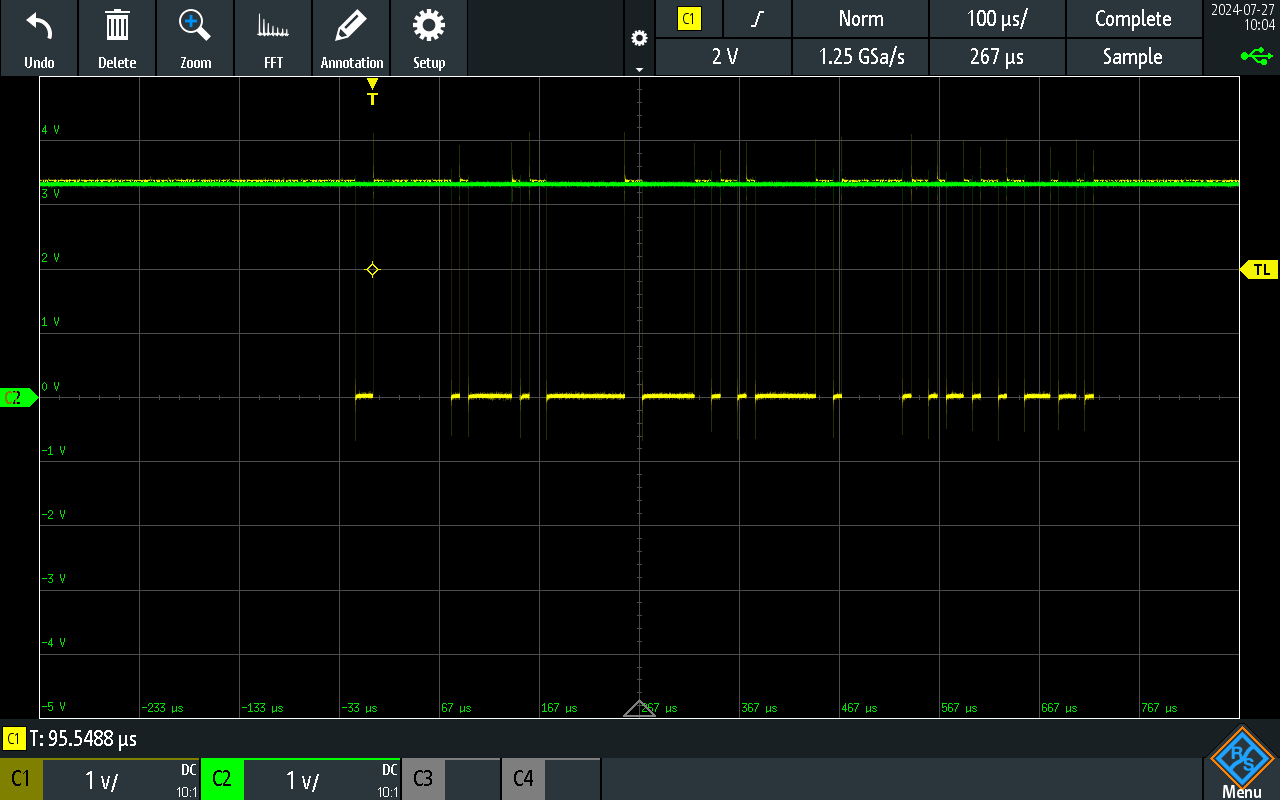Toggle channel C1 on or off
The width and height of the screenshot is (1280, 800).
(21, 779)
